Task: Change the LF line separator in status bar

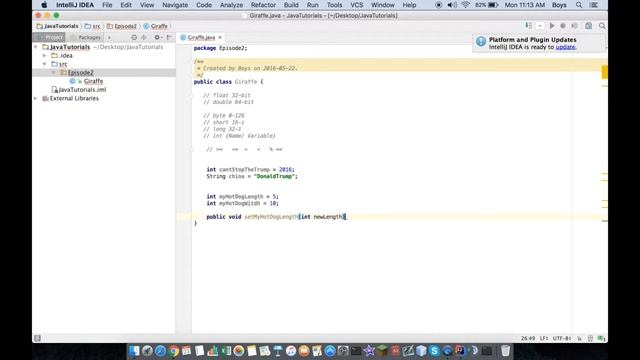Action: [544, 338]
